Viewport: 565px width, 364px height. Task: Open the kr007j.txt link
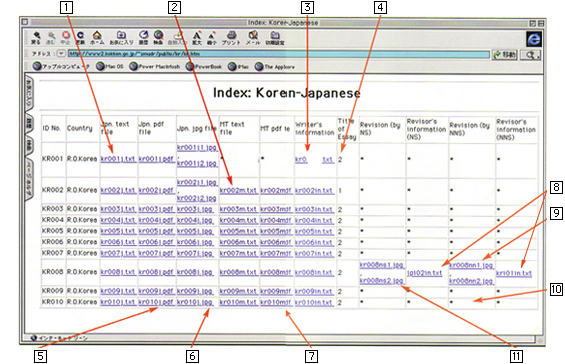pyautogui.click(x=118, y=253)
